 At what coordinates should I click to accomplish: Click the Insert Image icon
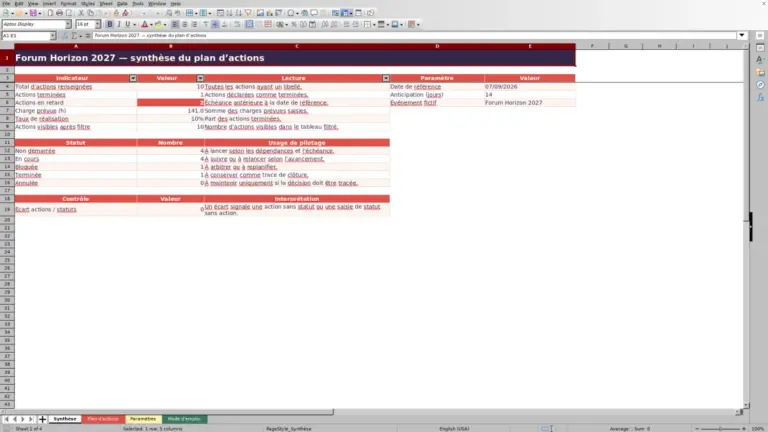pyautogui.click(x=261, y=13)
